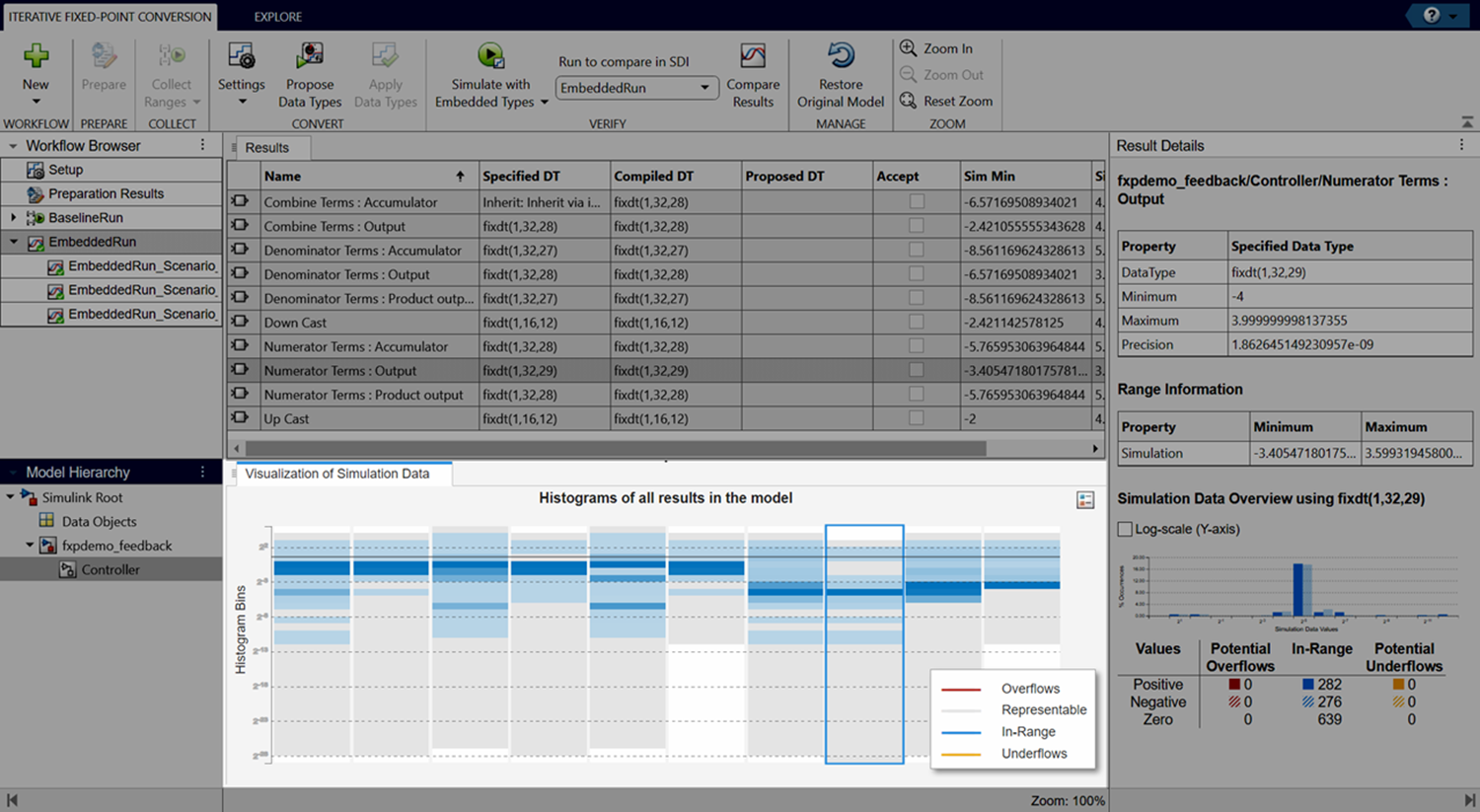Click Reset Zoom icon in toolbar

pyautogui.click(x=908, y=101)
